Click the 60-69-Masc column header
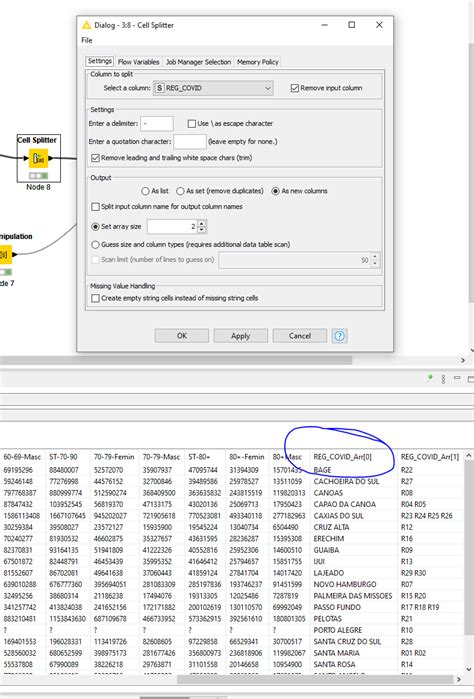474x699 pixels. pos(22,457)
